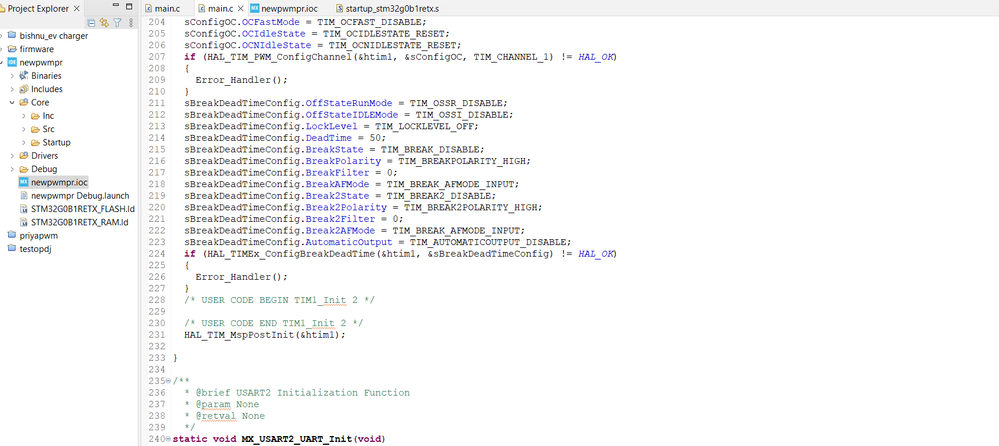This screenshot has height=446, width=999.
Task: Expand the Binaries node
Action: tap(12, 76)
